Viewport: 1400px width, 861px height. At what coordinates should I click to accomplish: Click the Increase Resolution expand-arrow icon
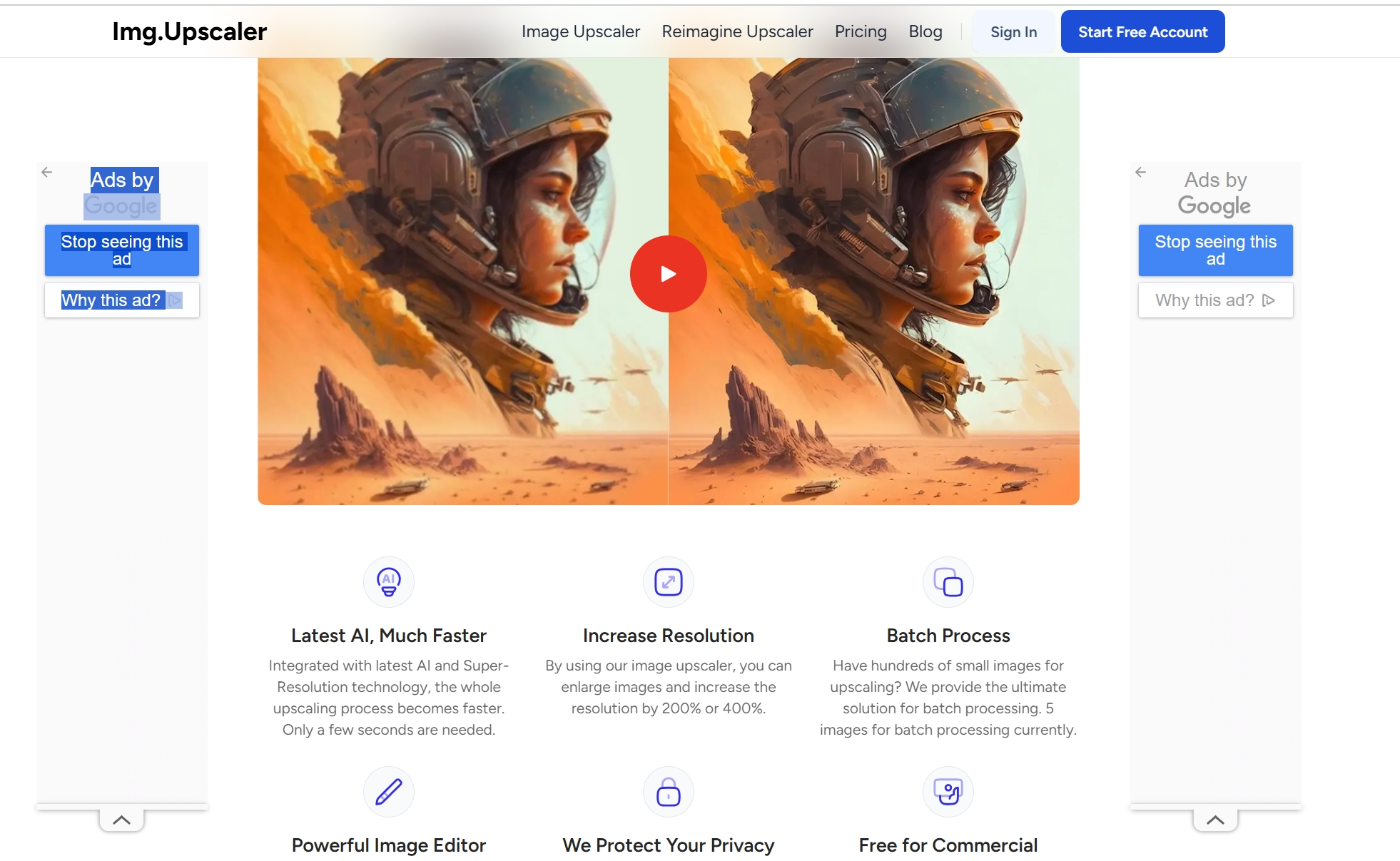click(x=668, y=582)
